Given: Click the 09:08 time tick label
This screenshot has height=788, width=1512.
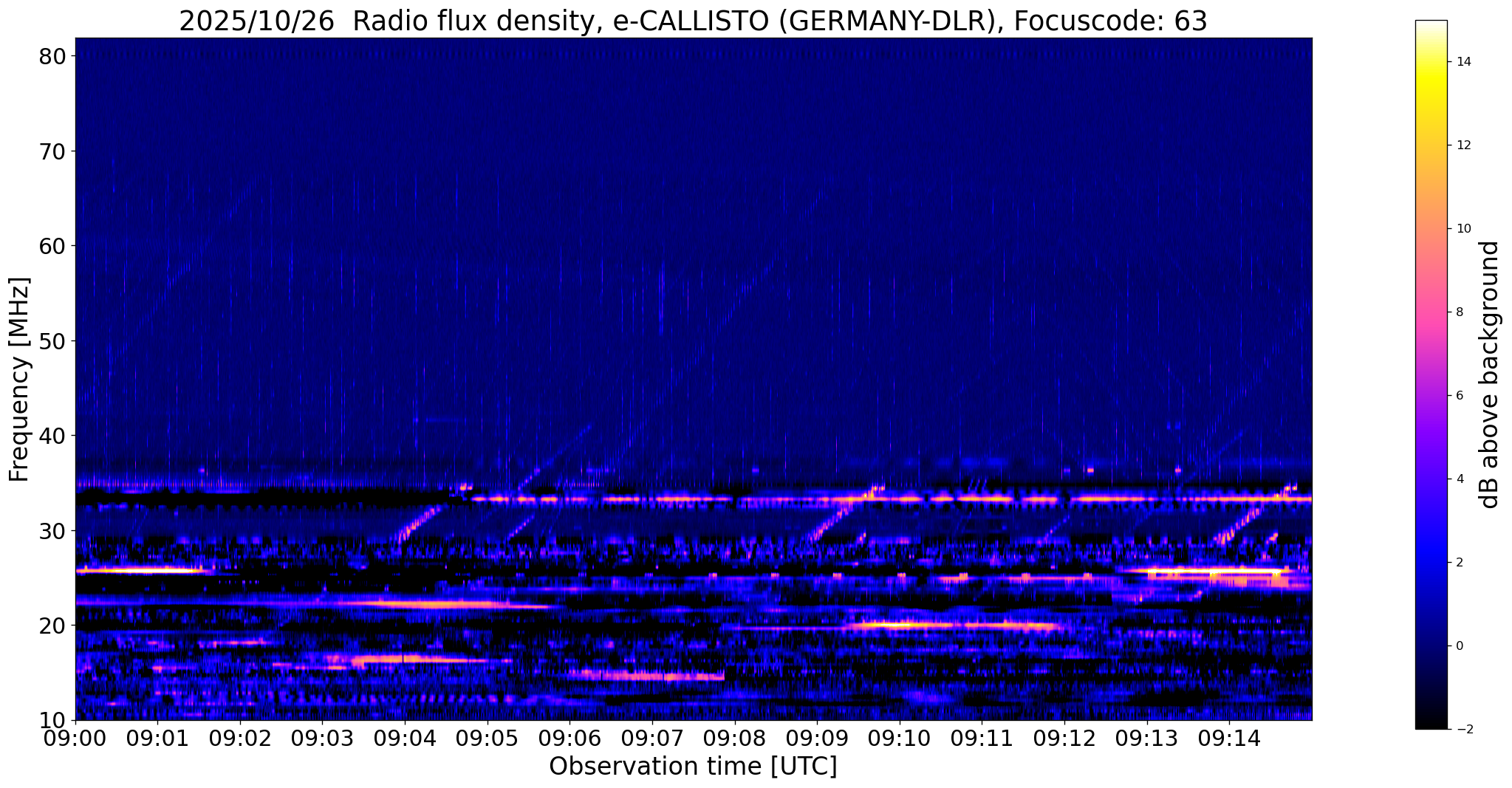Looking at the screenshot, I should pyautogui.click(x=734, y=738).
